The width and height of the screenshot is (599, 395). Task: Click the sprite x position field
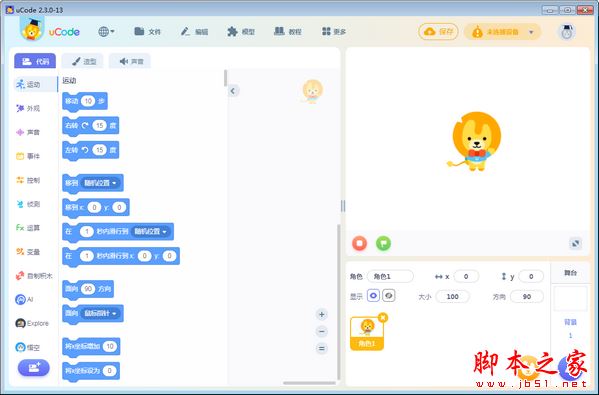tap(466, 276)
